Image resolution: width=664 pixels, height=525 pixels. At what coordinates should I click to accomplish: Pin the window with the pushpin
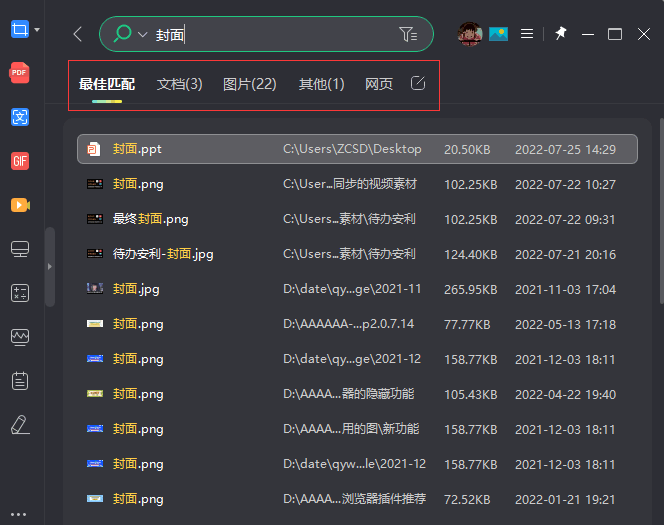point(561,33)
